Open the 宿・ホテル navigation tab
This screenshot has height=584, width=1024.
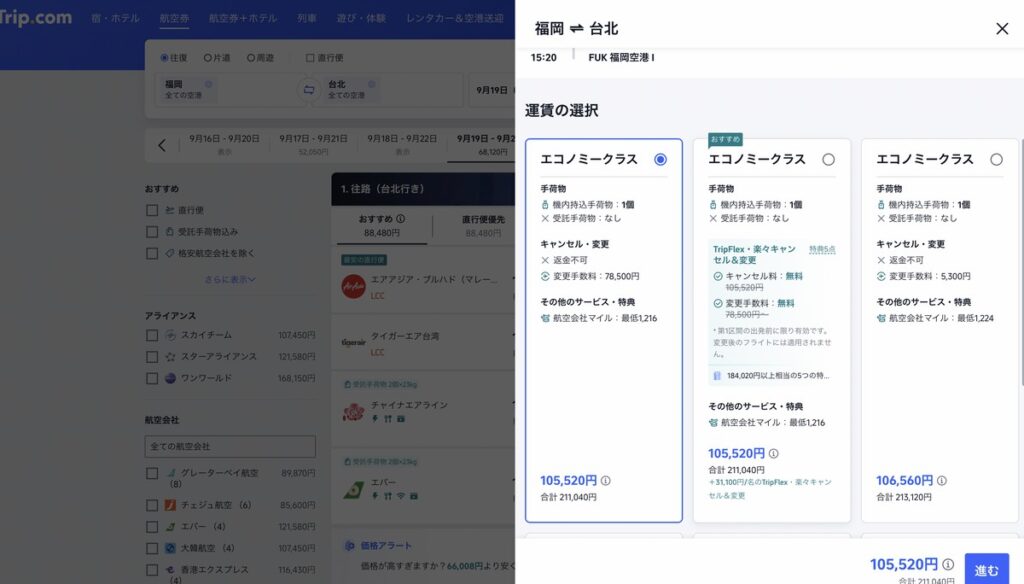coord(116,18)
